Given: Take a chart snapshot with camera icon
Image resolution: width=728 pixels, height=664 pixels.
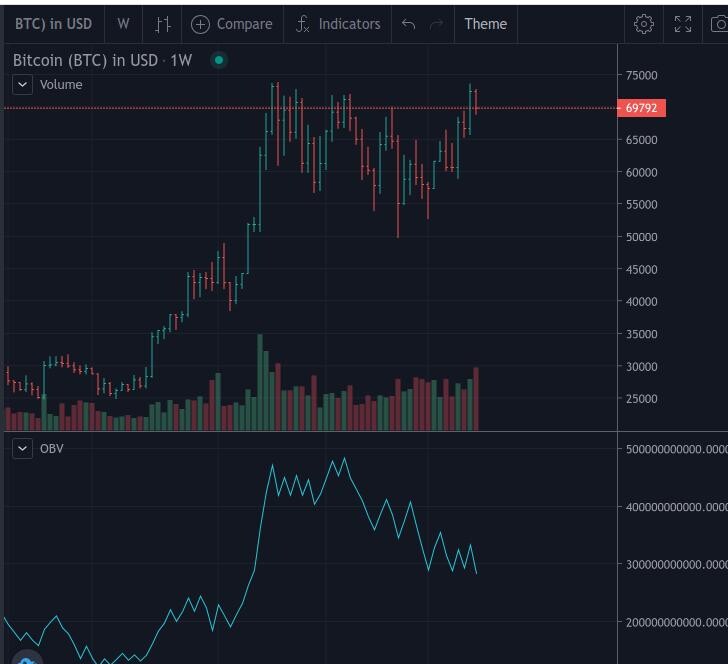Looking at the screenshot, I should coord(719,24).
